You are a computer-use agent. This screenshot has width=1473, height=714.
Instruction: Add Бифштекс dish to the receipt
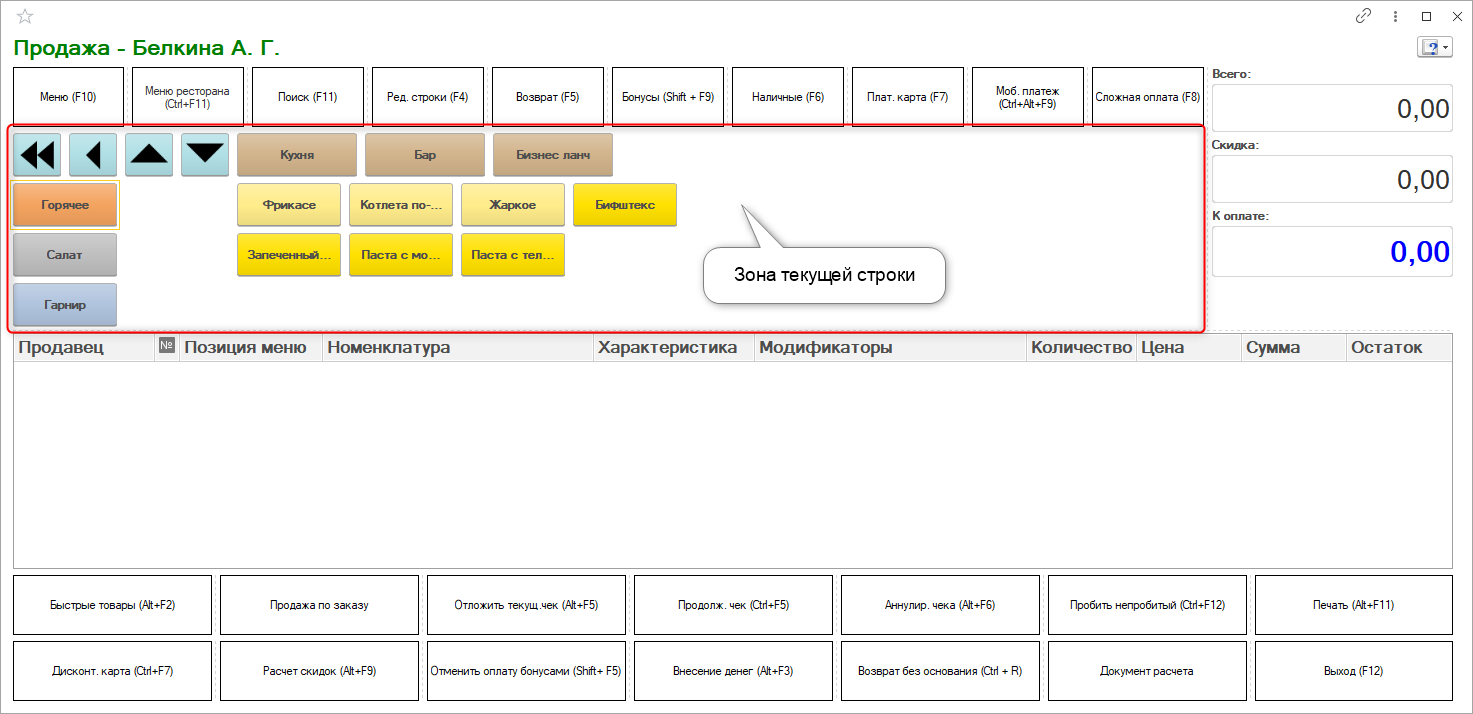click(x=625, y=205)
